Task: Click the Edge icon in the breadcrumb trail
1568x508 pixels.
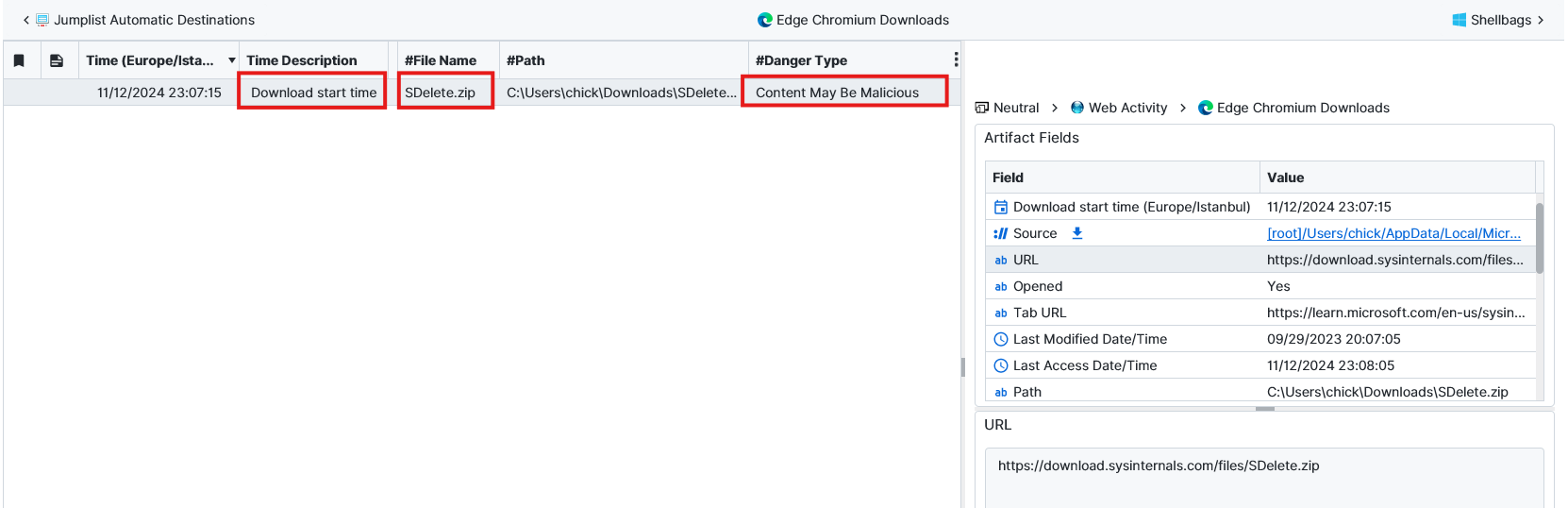Action: (1205, 108)
